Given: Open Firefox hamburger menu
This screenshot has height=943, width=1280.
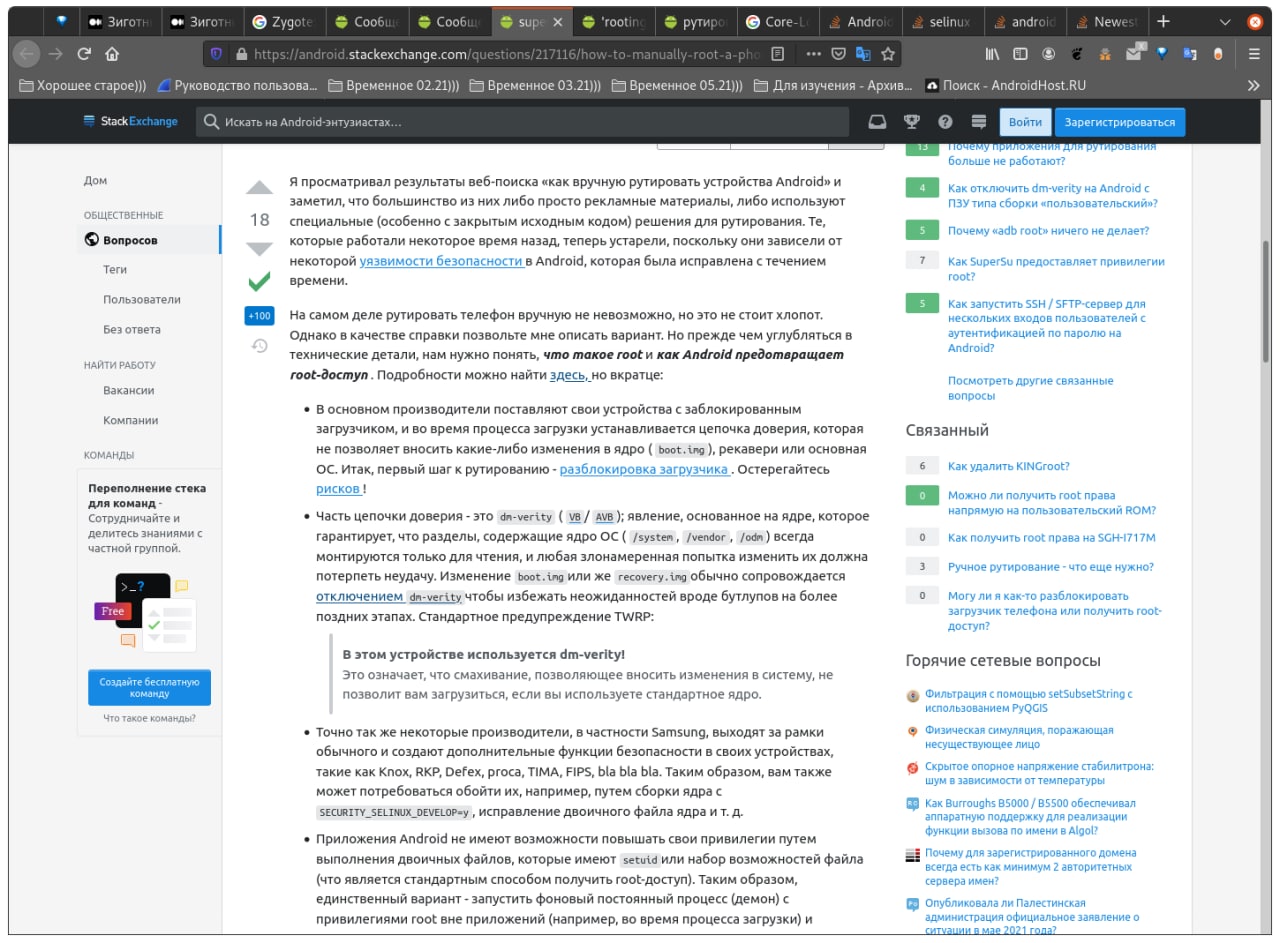Looking at the screenshot, I should (x=1254, y=54).
